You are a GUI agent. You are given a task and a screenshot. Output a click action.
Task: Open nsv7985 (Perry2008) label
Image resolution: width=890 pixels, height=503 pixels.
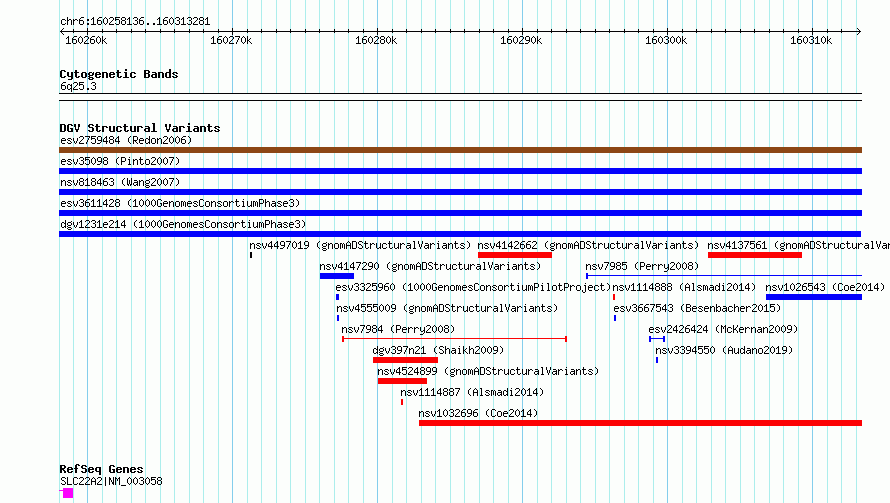(x=642, y=266)
